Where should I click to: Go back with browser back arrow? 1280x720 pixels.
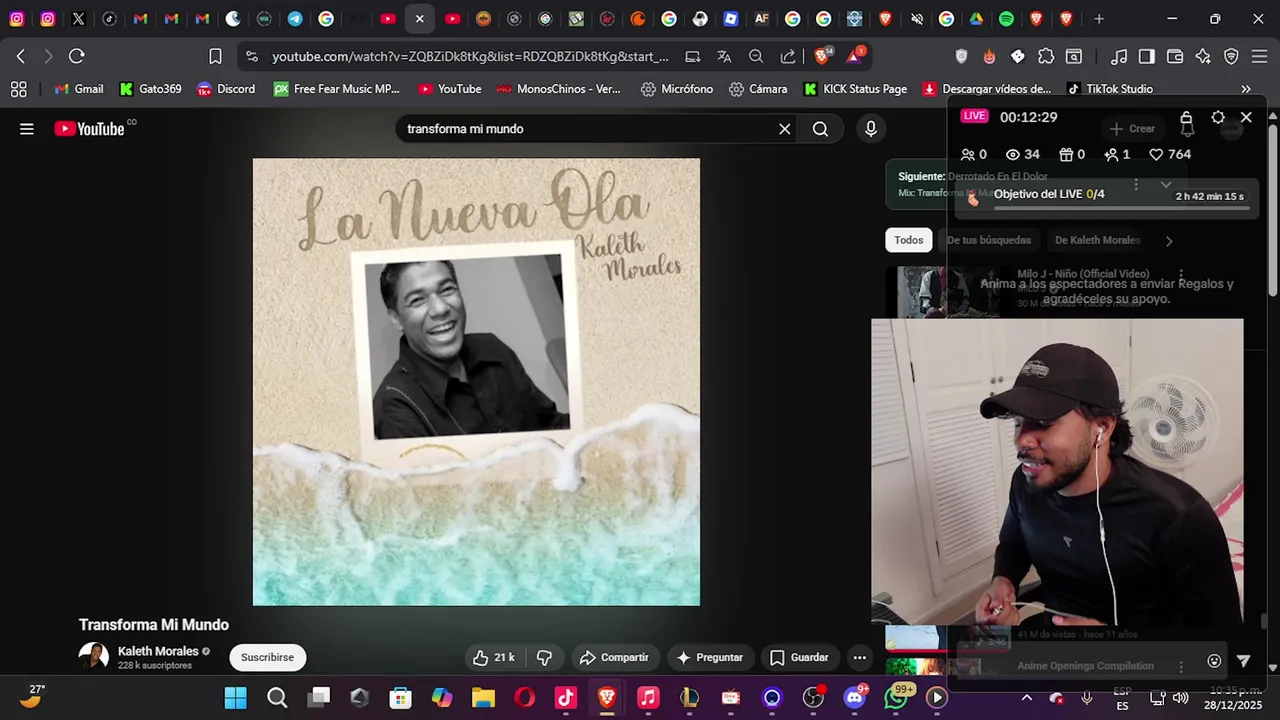point(21,56)
